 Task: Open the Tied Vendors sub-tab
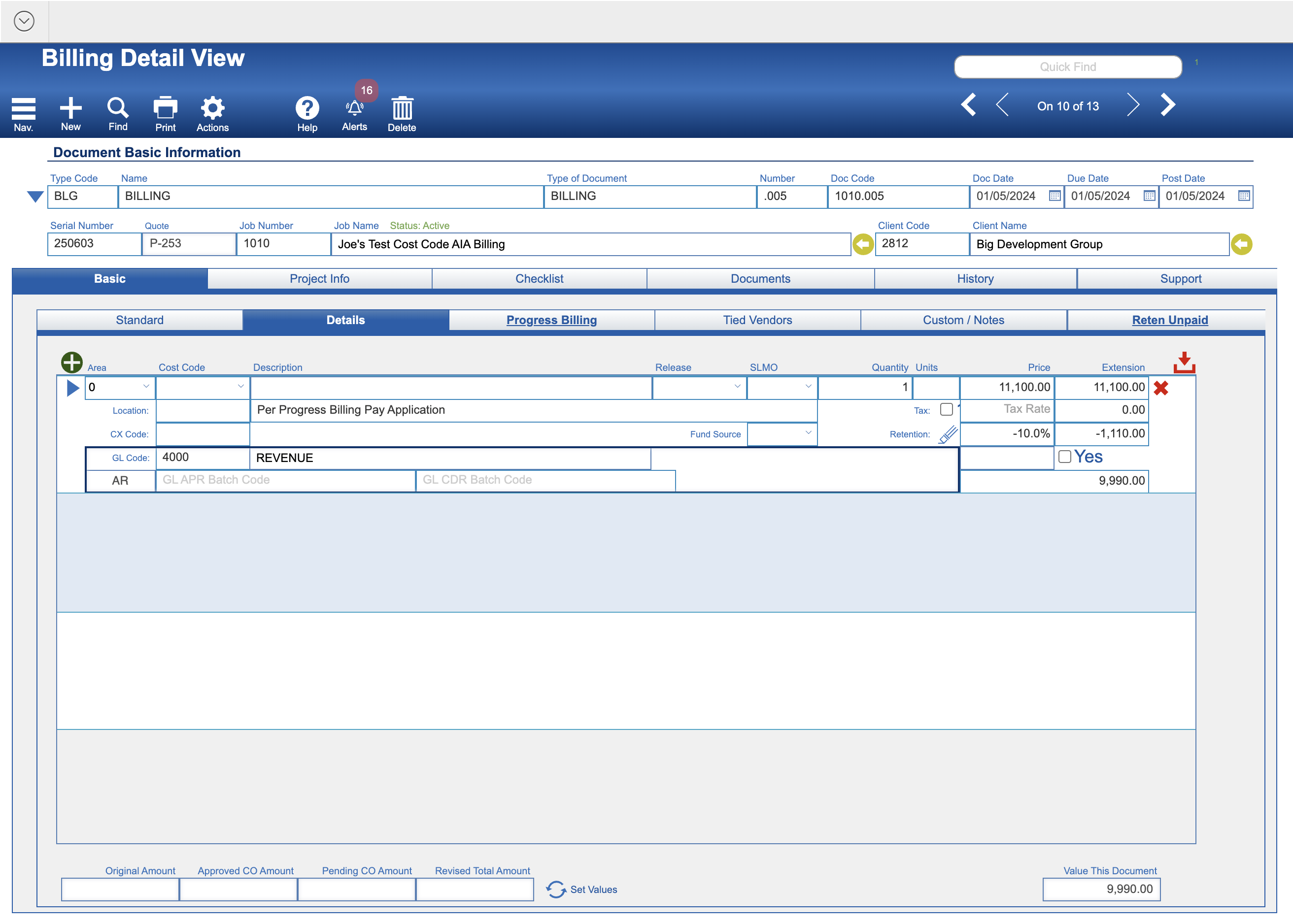[757, 320]
